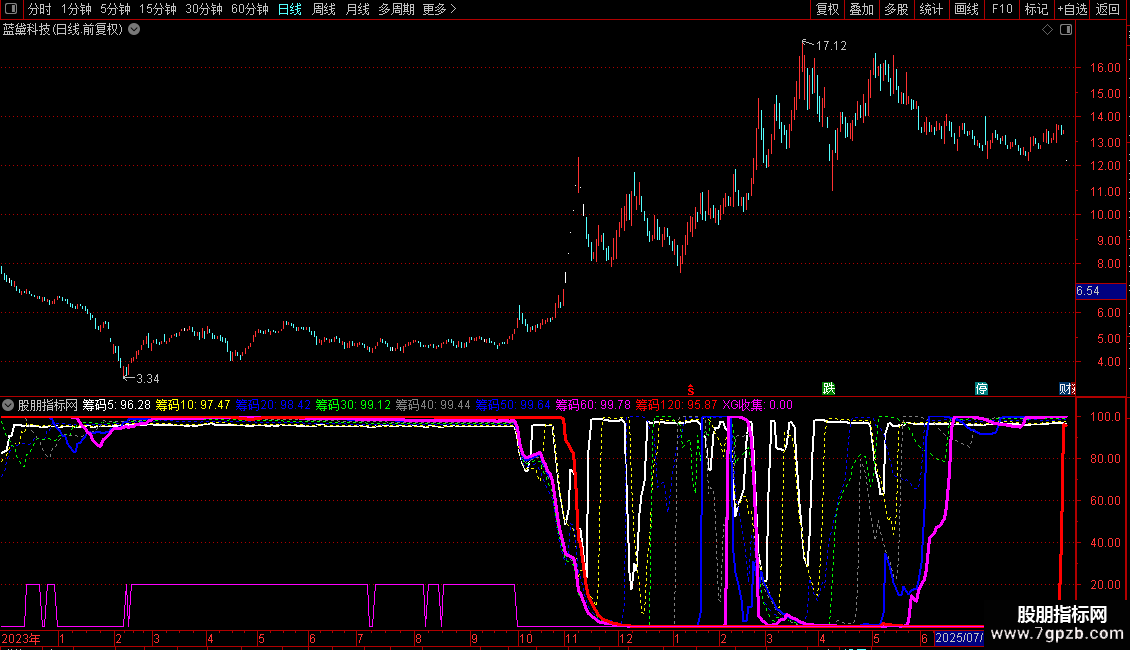
Task: Click the 3.34 low price label
Action: (x=148, y=379)
